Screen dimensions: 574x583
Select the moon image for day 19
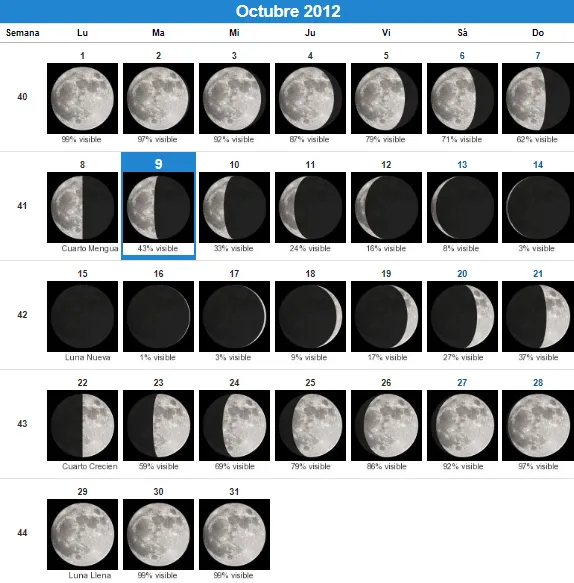386,316
